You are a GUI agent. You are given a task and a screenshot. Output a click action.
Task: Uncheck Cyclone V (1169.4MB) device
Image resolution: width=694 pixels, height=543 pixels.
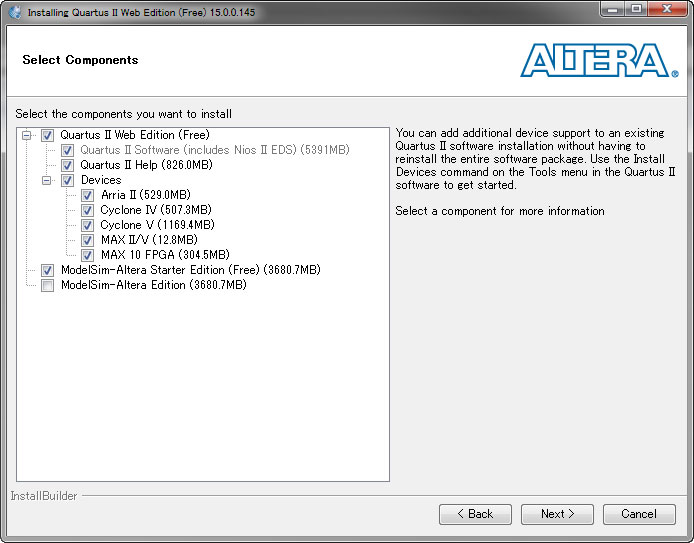point(87,225)
